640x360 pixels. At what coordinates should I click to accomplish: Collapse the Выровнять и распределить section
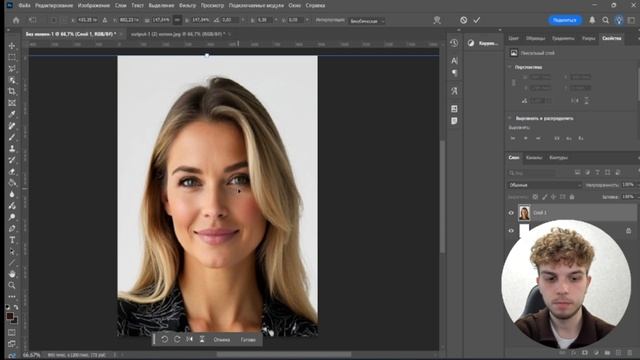coord(510,118)
